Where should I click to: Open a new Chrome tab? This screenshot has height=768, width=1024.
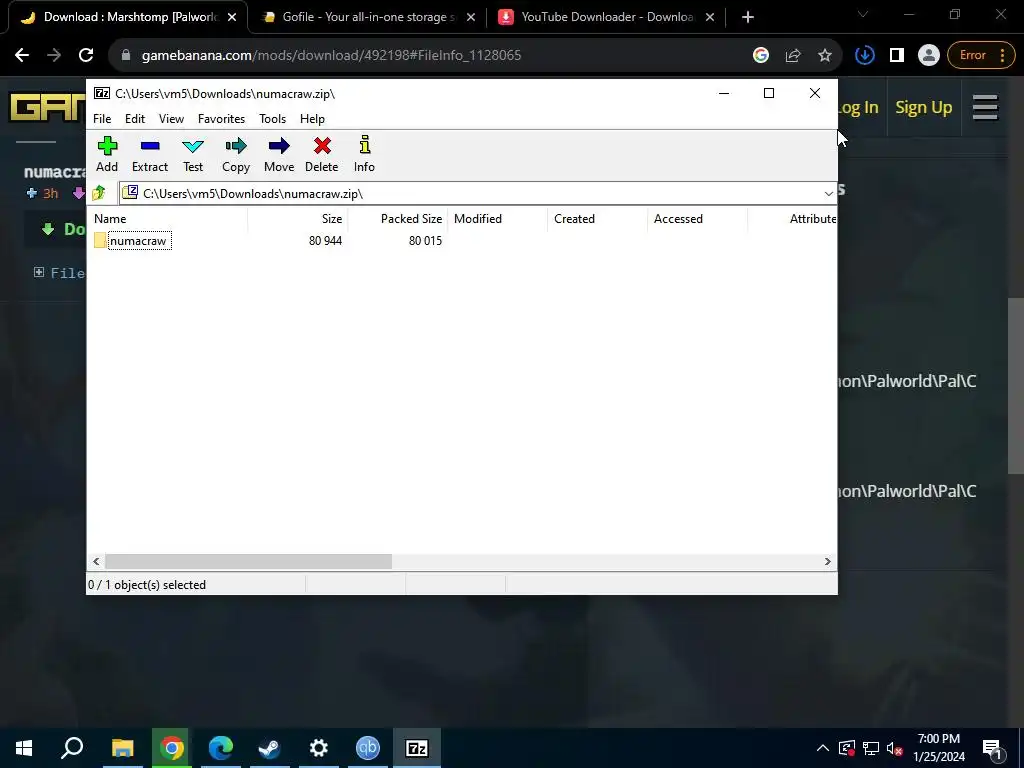tap(748, 17)
